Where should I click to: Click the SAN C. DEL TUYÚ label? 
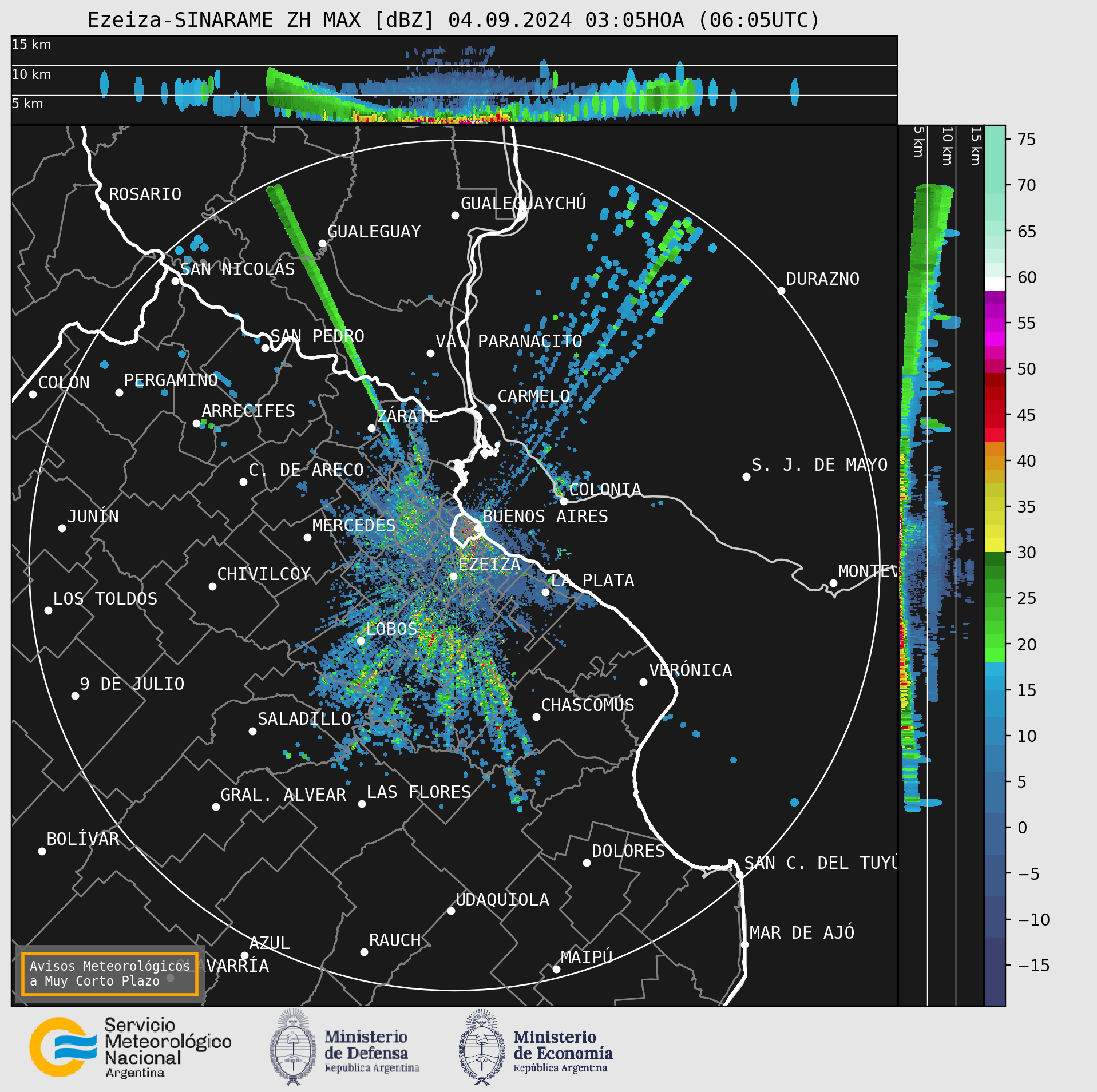821,863
